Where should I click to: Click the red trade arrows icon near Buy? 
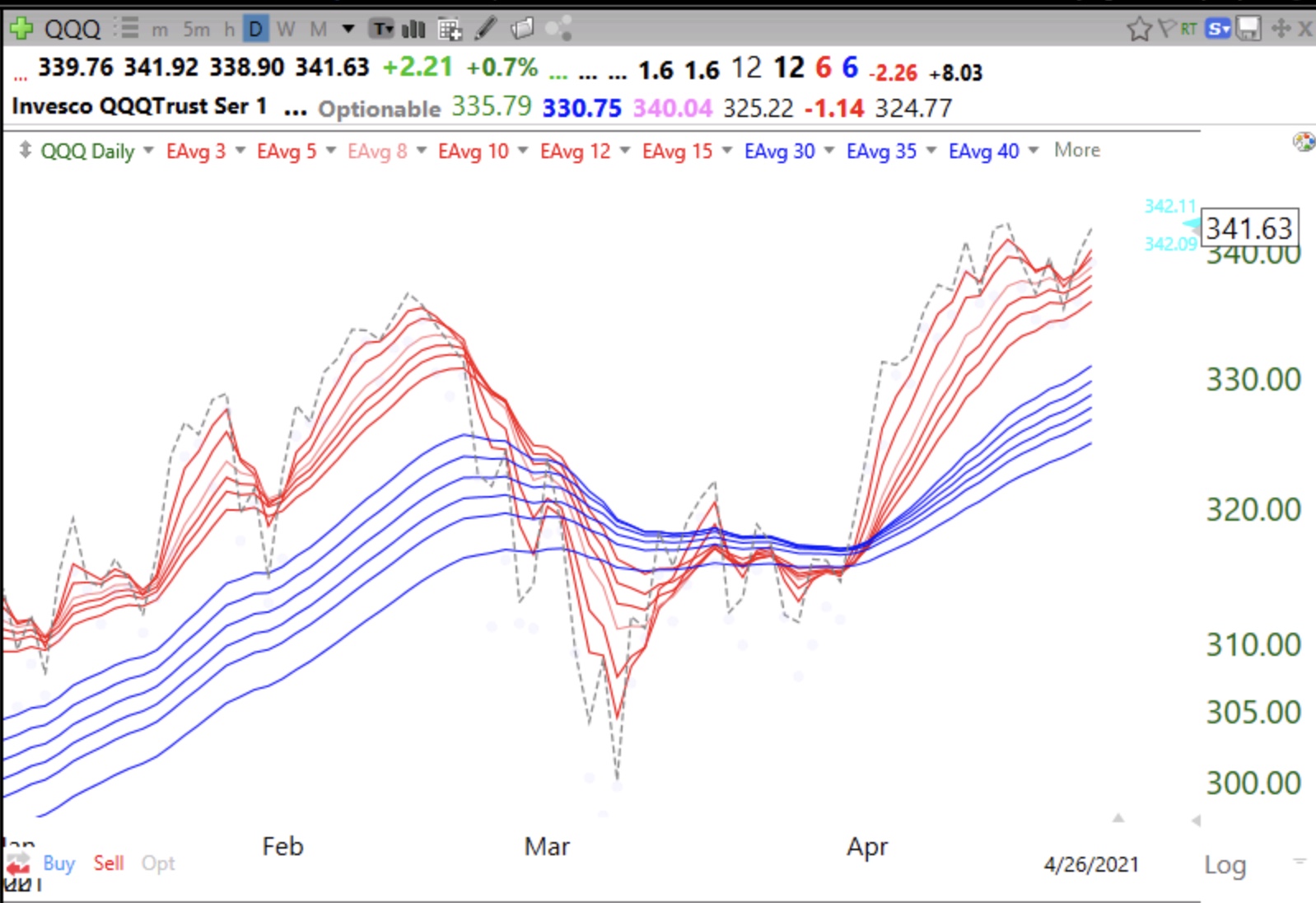[18, 865]
